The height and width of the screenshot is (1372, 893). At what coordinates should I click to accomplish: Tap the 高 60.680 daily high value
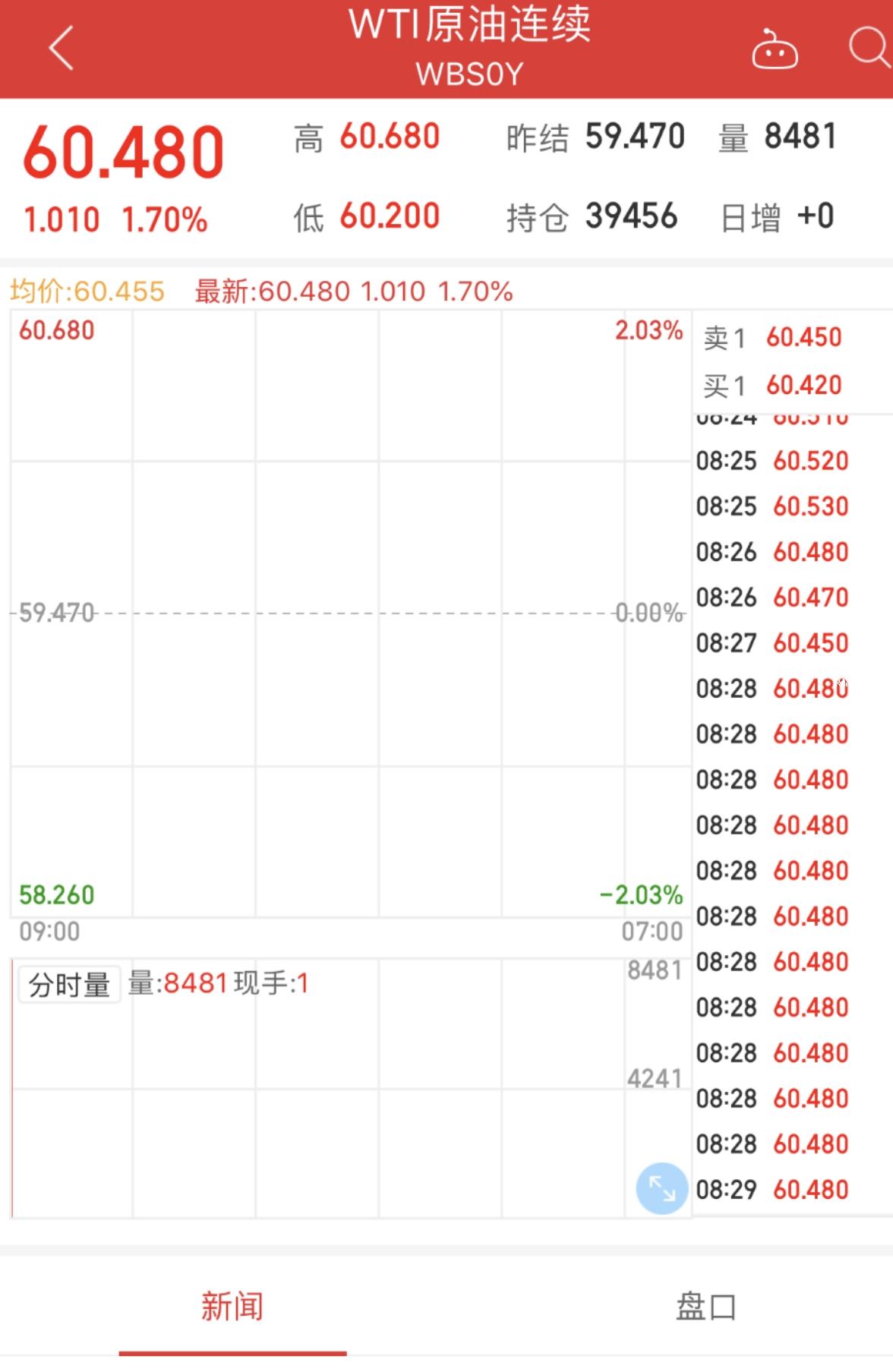389,137
